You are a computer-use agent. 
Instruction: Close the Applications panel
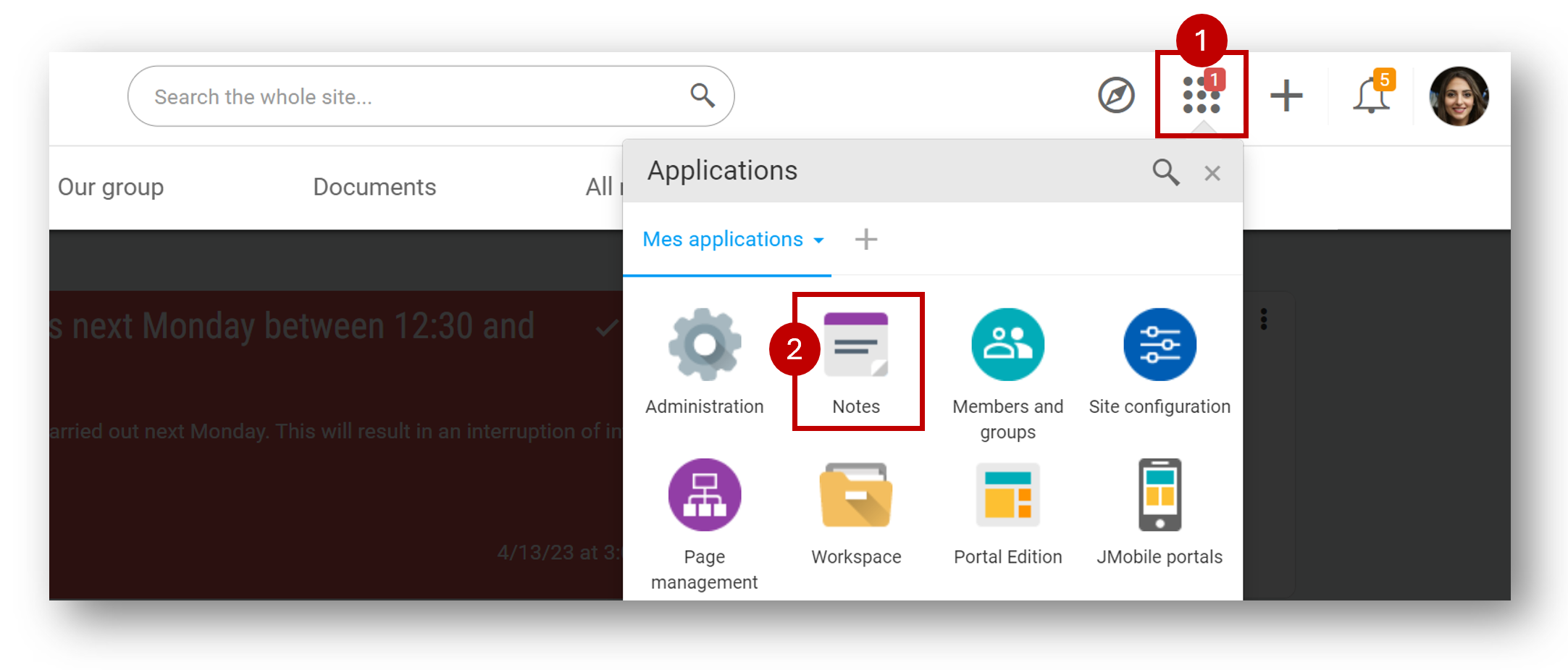click(x=1212, y=173)
